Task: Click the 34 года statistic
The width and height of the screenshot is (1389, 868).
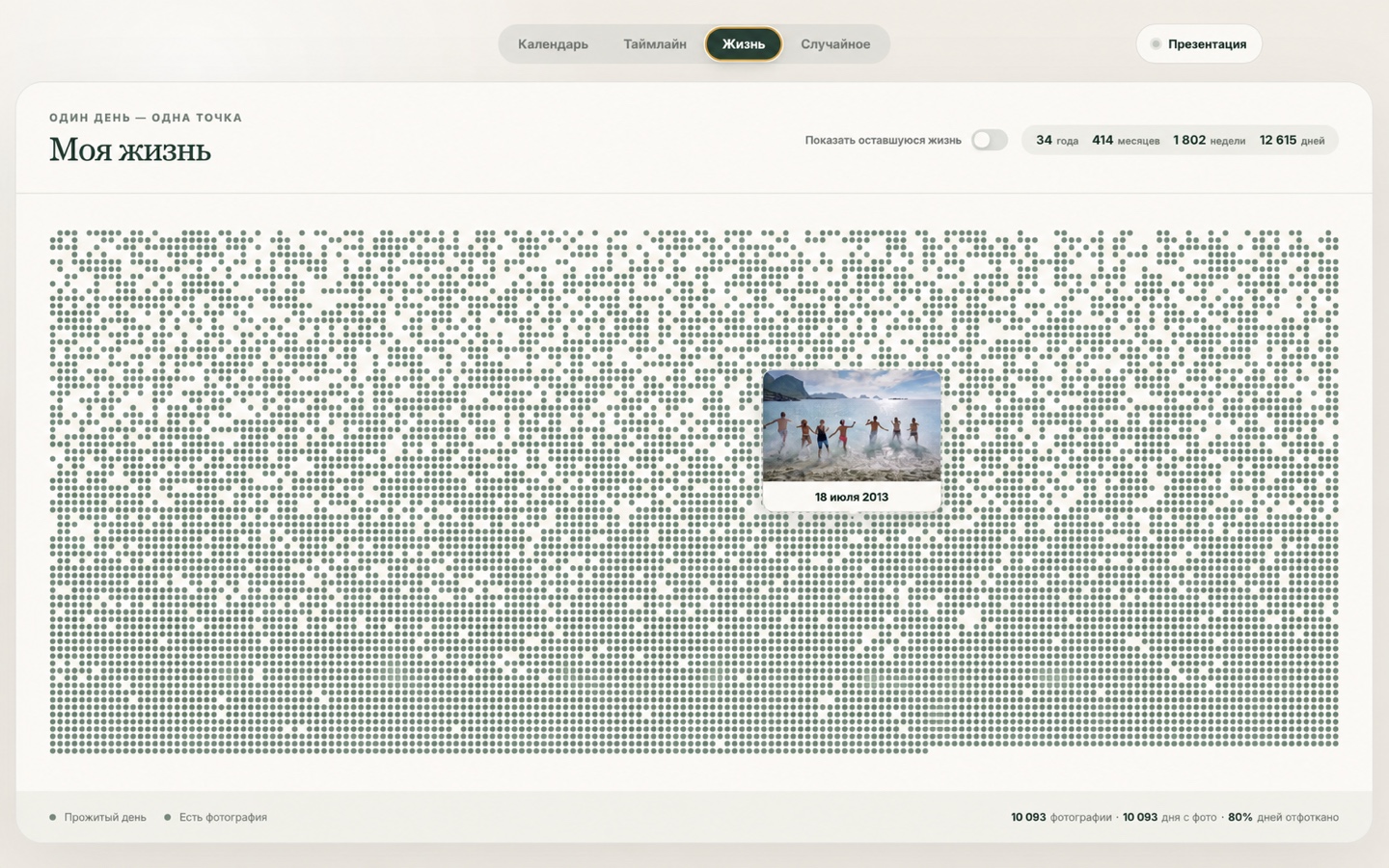Action: [1057, 141]
